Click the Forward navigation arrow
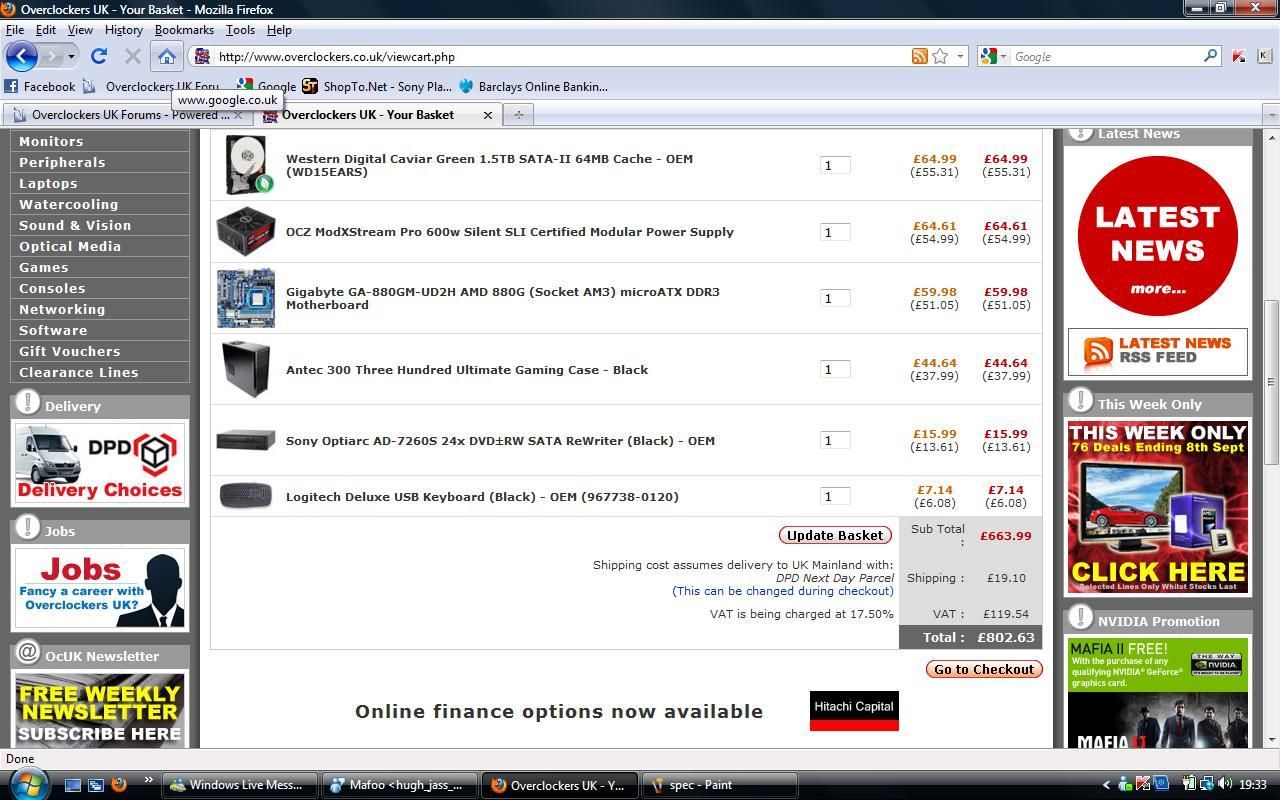 click(53, 56)
